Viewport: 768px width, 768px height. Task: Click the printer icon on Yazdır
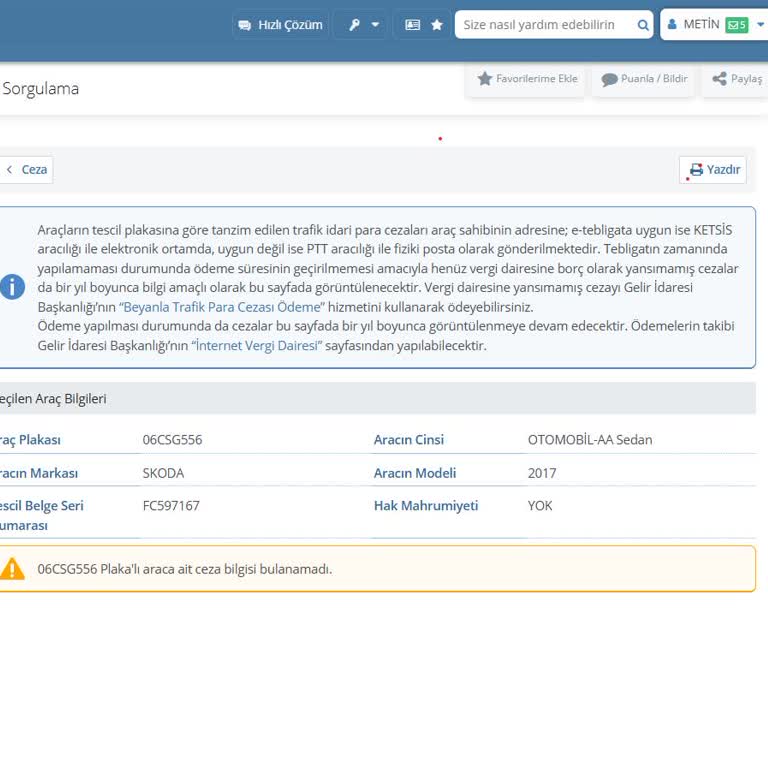click(696, 170)
